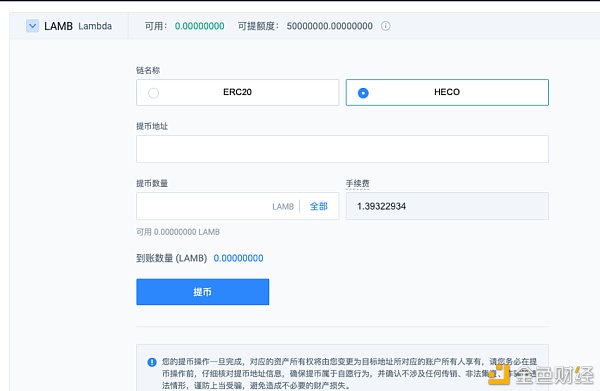Click the blue 提币 withdraw button
Screen dimensions: 600x391
pyautogui.click(x=202, y=292)
